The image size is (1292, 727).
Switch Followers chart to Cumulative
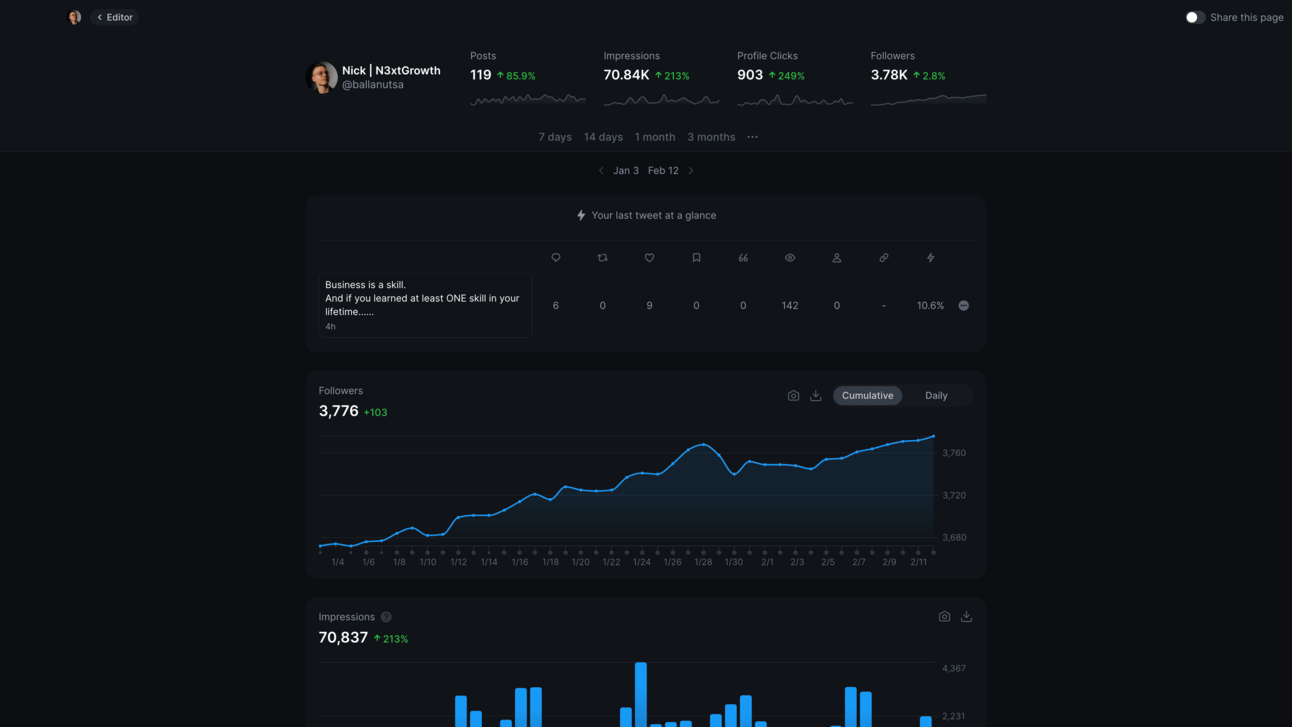(867, 396)
